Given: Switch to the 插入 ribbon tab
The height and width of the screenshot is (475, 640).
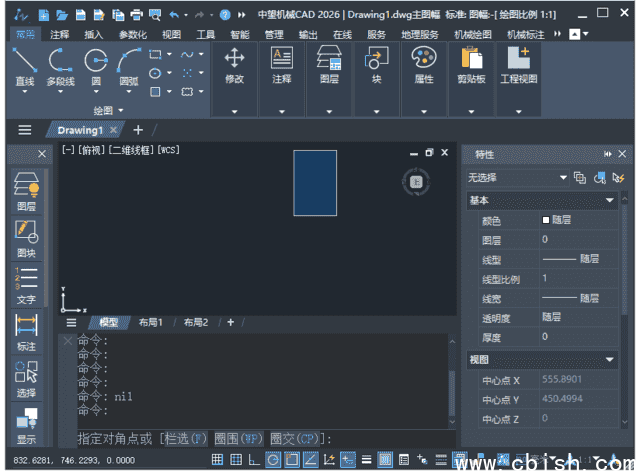Looking at the screenshot, I should [93, 35].
